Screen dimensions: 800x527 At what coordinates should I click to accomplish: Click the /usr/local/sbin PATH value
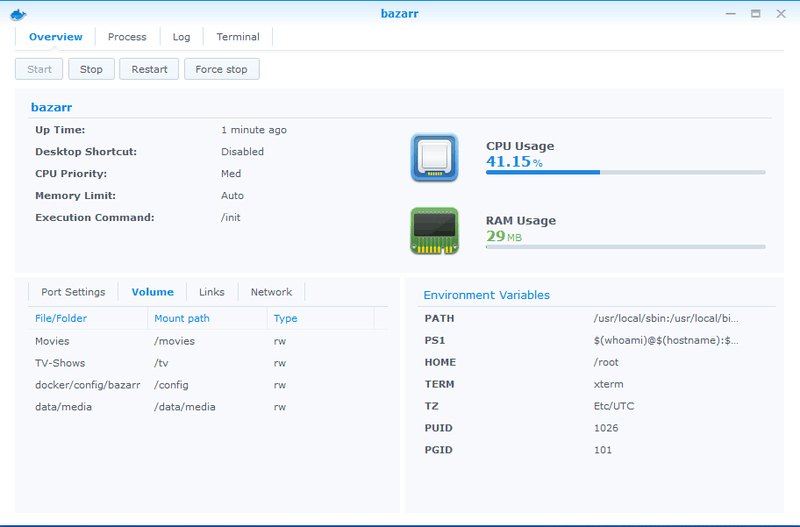(666, 318)
